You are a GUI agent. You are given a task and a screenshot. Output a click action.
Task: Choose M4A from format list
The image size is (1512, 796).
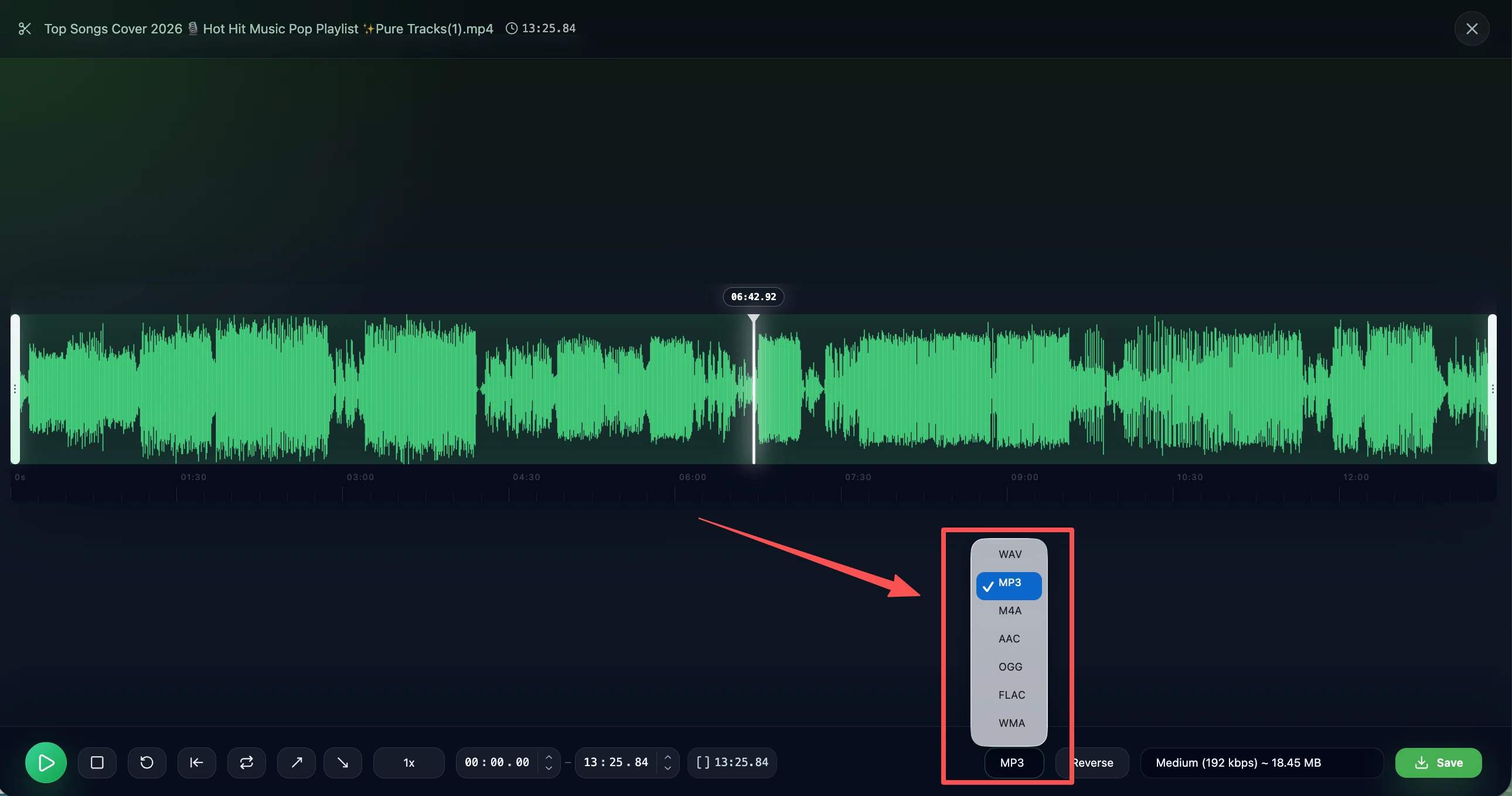tap(1009, 611)
